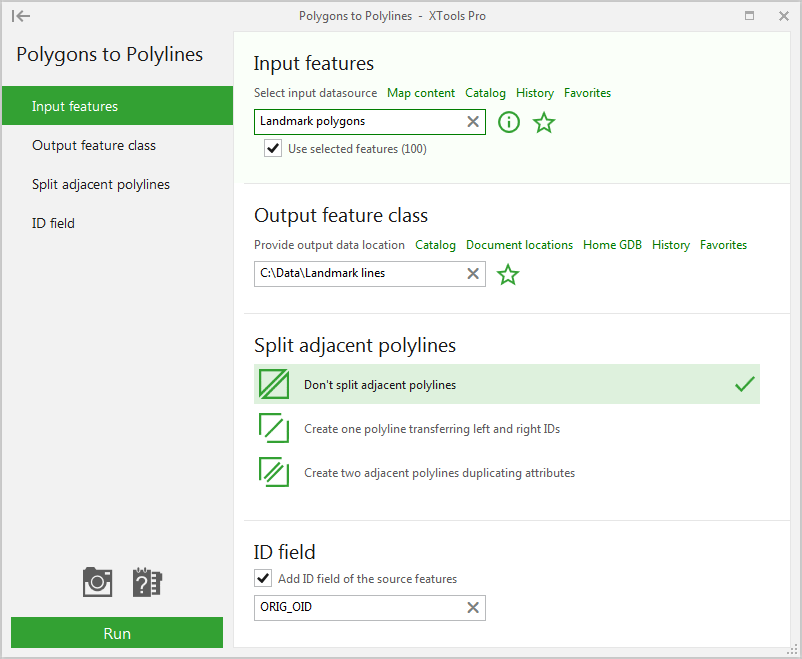
Task: Open the Home GDB output location link
Action: pyautogui.click(x=612, y=245)
